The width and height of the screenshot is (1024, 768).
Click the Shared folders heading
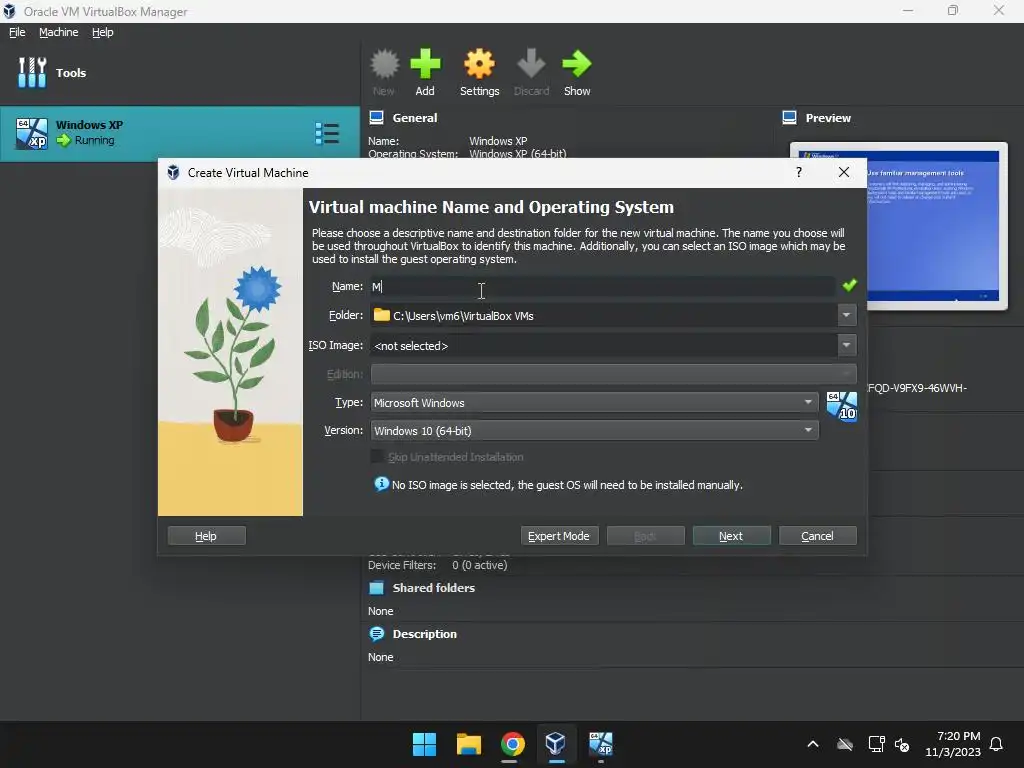(x=434, y=588)
